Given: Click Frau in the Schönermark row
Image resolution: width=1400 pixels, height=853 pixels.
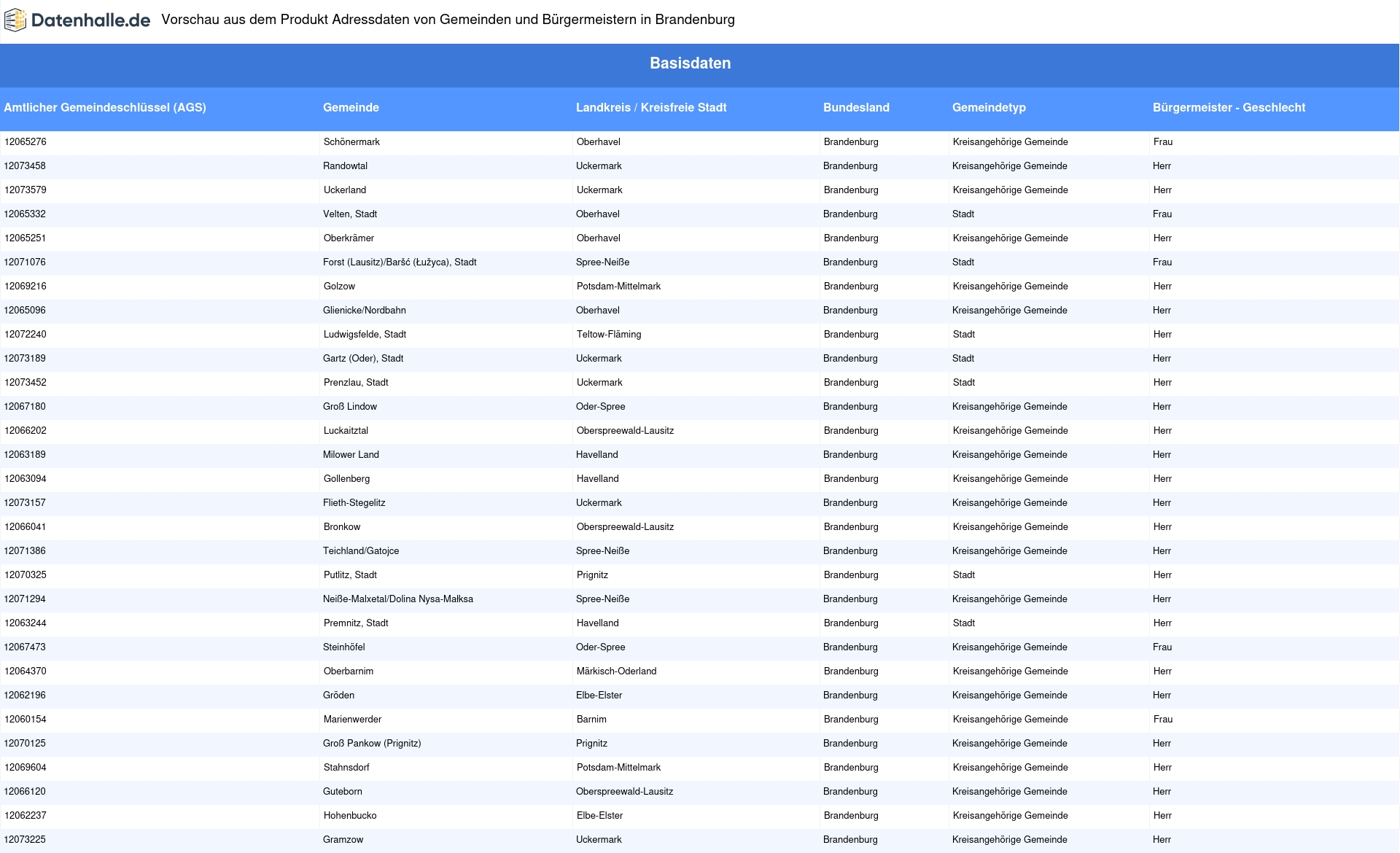Looking at the screenshot, I should pyautogui.click(x=1163, y=142).
